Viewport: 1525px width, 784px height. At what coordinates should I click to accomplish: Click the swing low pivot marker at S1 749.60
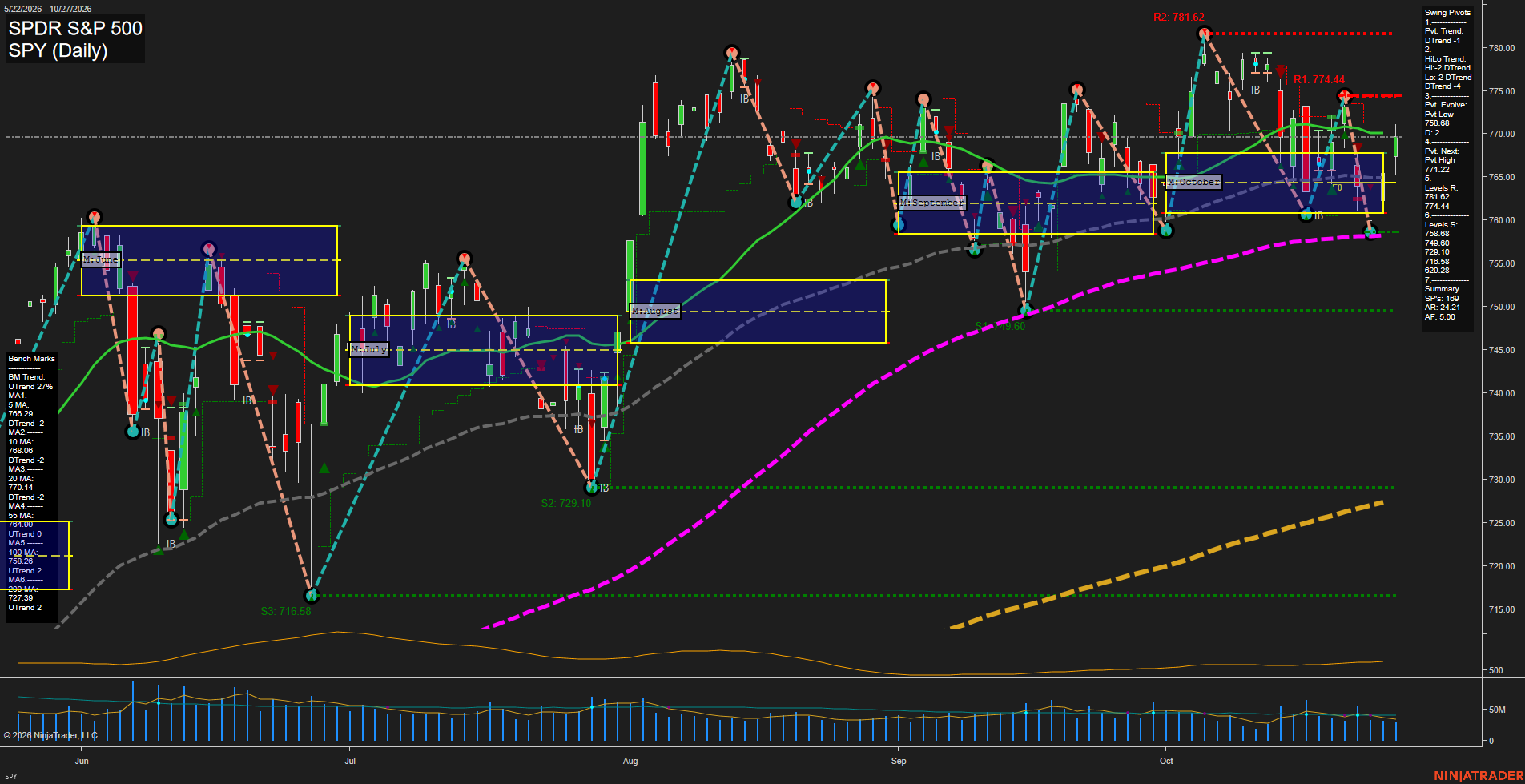(1025, 310)
